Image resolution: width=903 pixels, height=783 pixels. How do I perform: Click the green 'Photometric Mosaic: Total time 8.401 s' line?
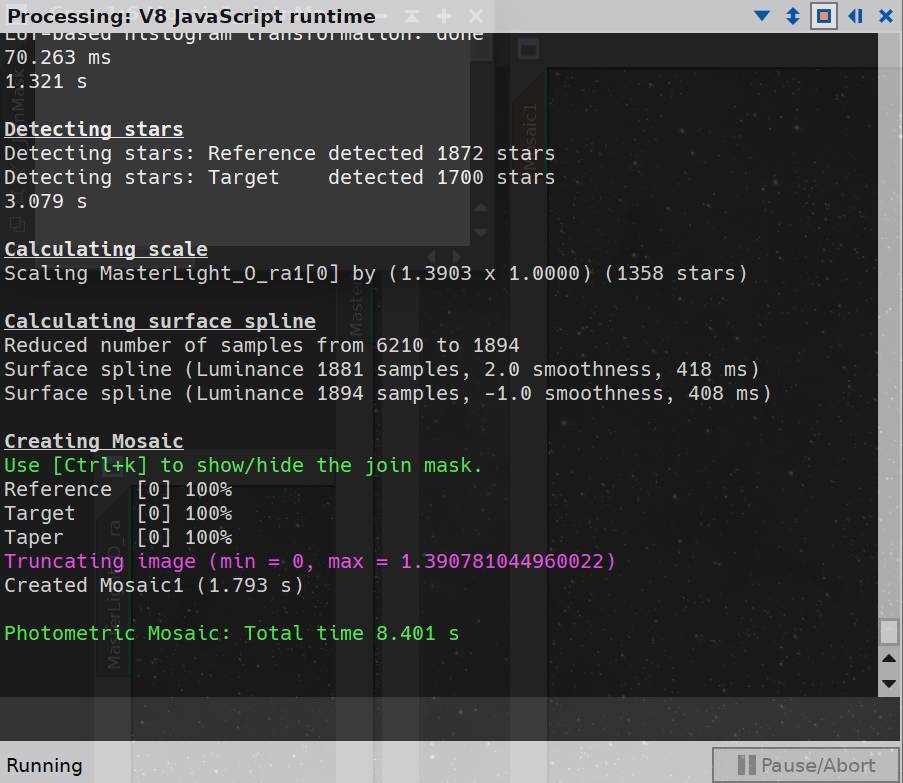[232, 634]
